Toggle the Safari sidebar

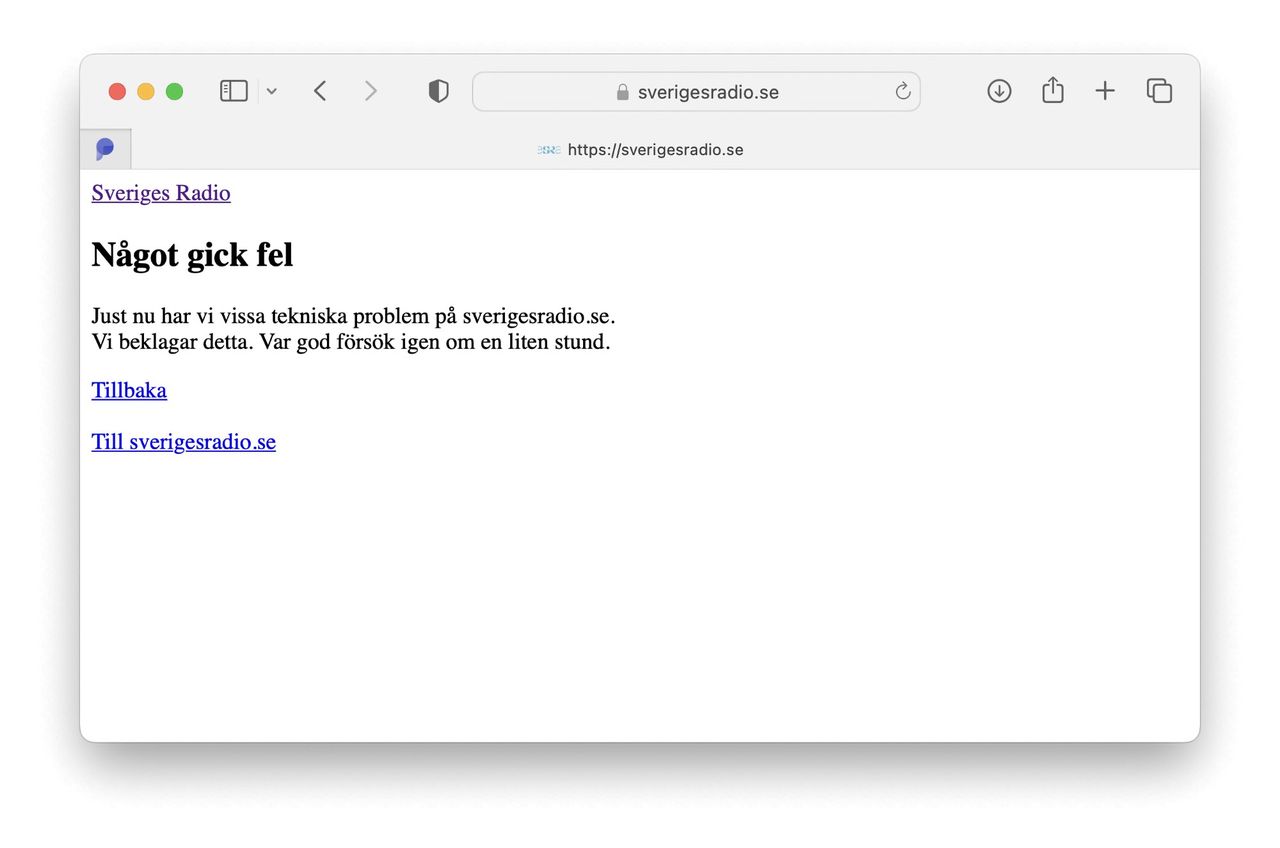click(233, 91)
